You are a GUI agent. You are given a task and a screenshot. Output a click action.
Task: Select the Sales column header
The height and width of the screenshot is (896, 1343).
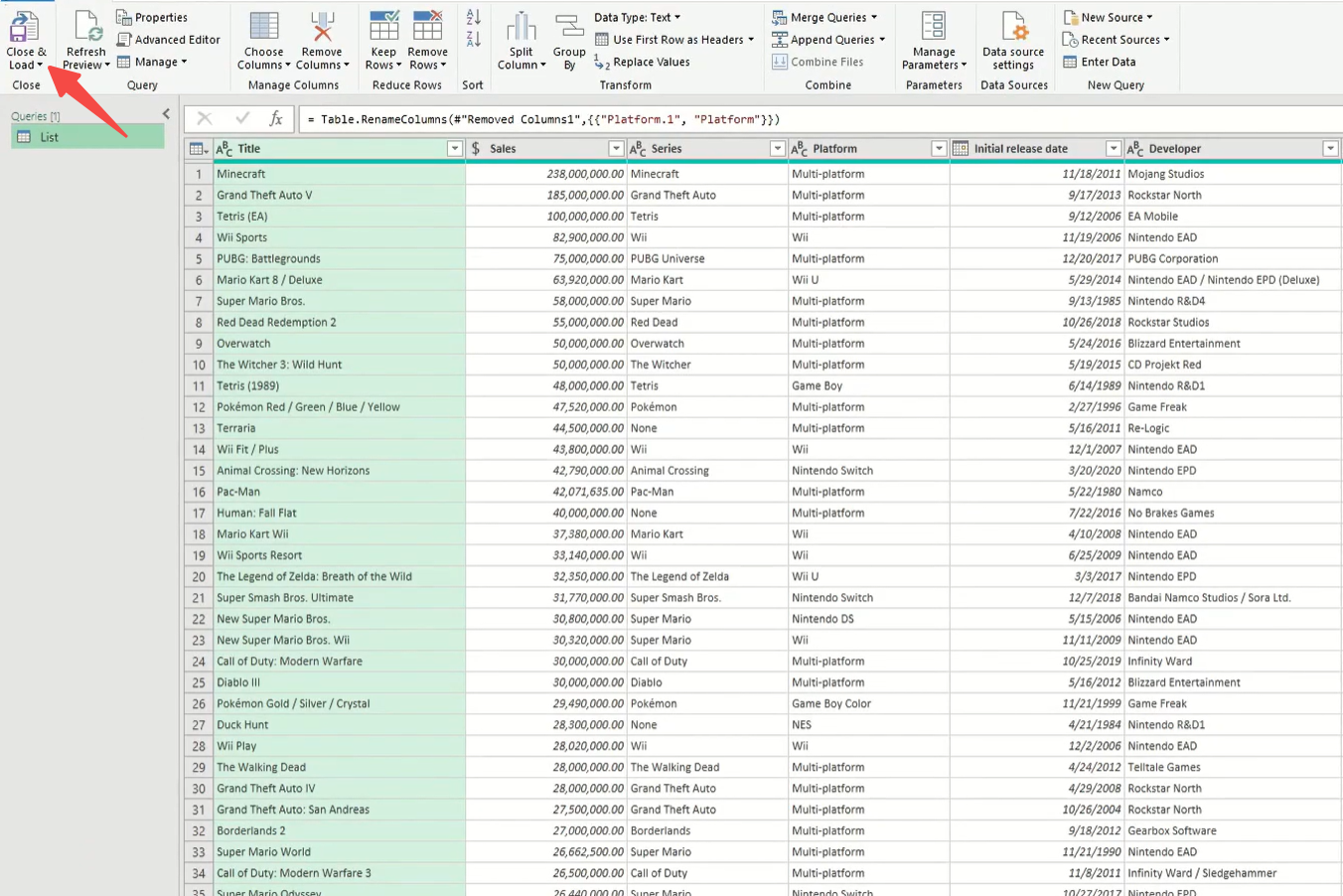pyautogui.click(x=545, y=149)
